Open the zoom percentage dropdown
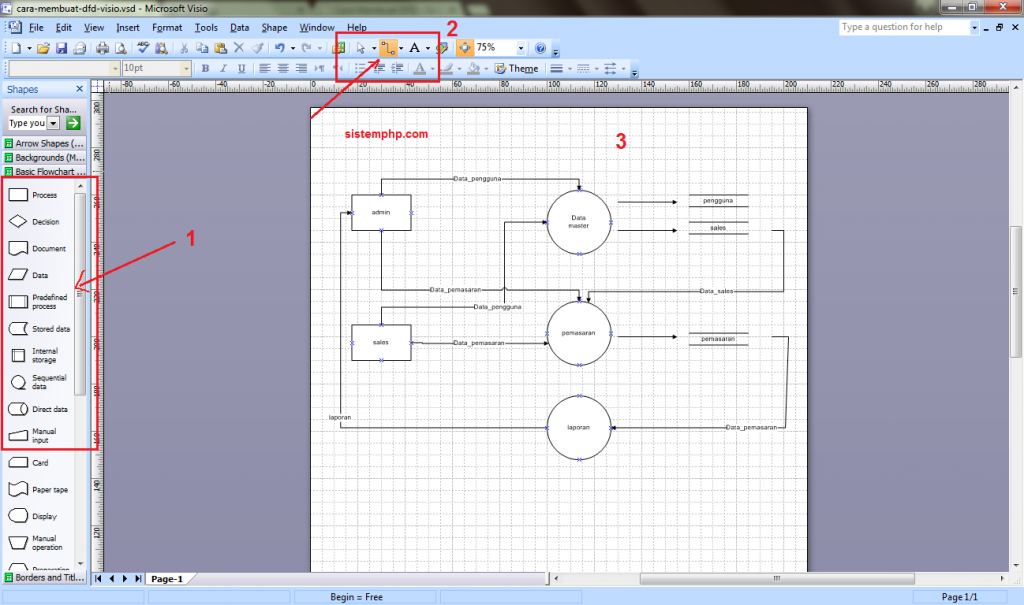Viewport: 1024px width, 605px height. click(x=521, y=48)
